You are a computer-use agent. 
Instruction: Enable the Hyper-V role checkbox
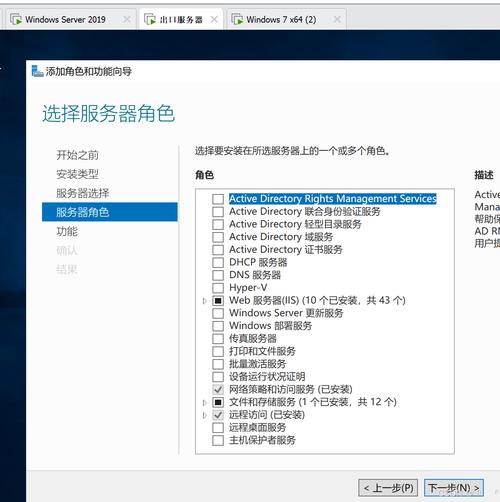[x=218, y=288]
